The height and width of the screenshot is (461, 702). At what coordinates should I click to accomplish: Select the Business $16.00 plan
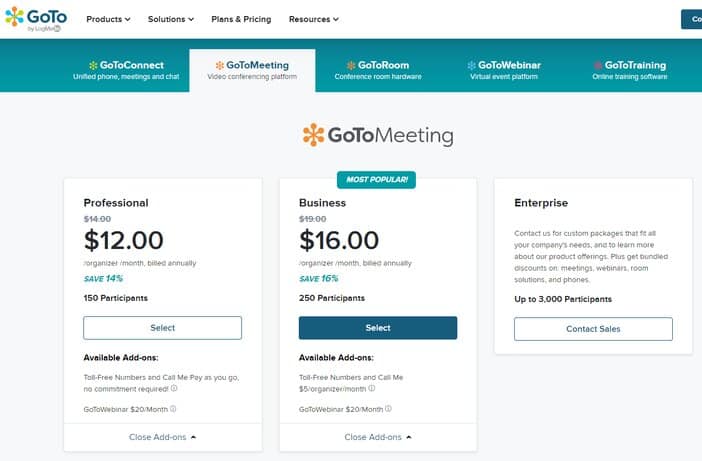(x=378, y=328)
